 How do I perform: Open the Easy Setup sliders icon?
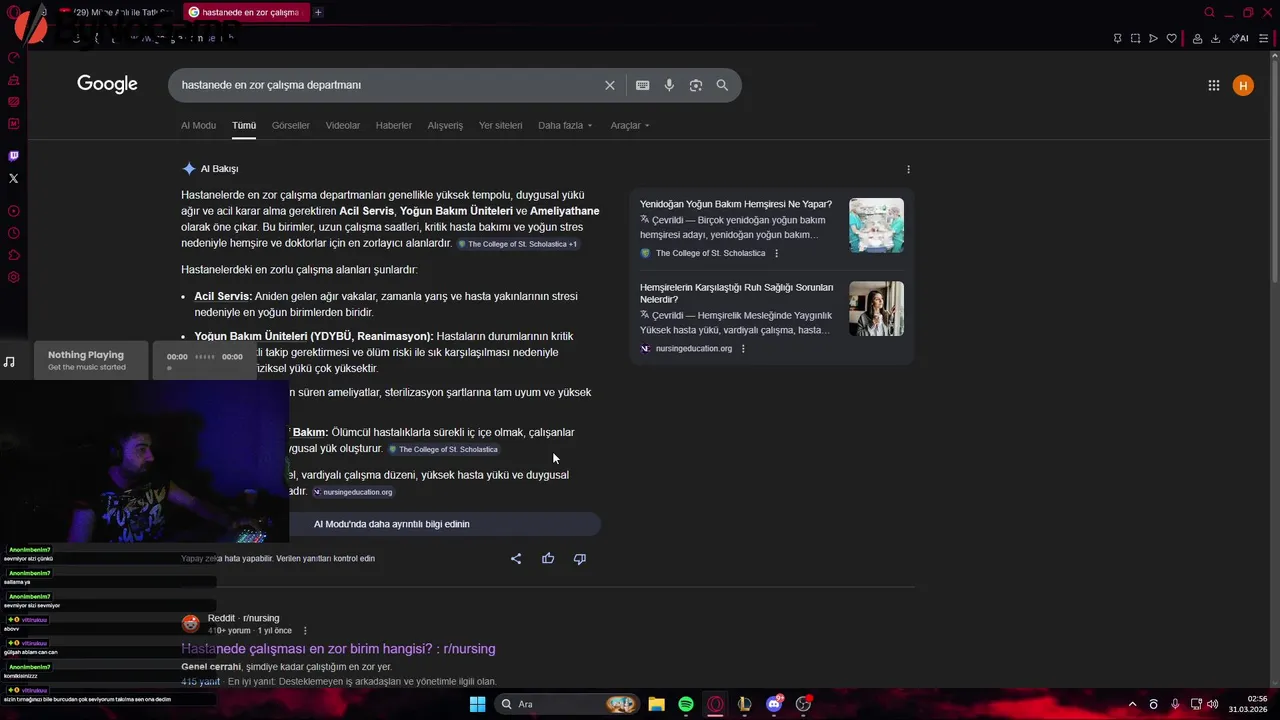coord(1264,38)
